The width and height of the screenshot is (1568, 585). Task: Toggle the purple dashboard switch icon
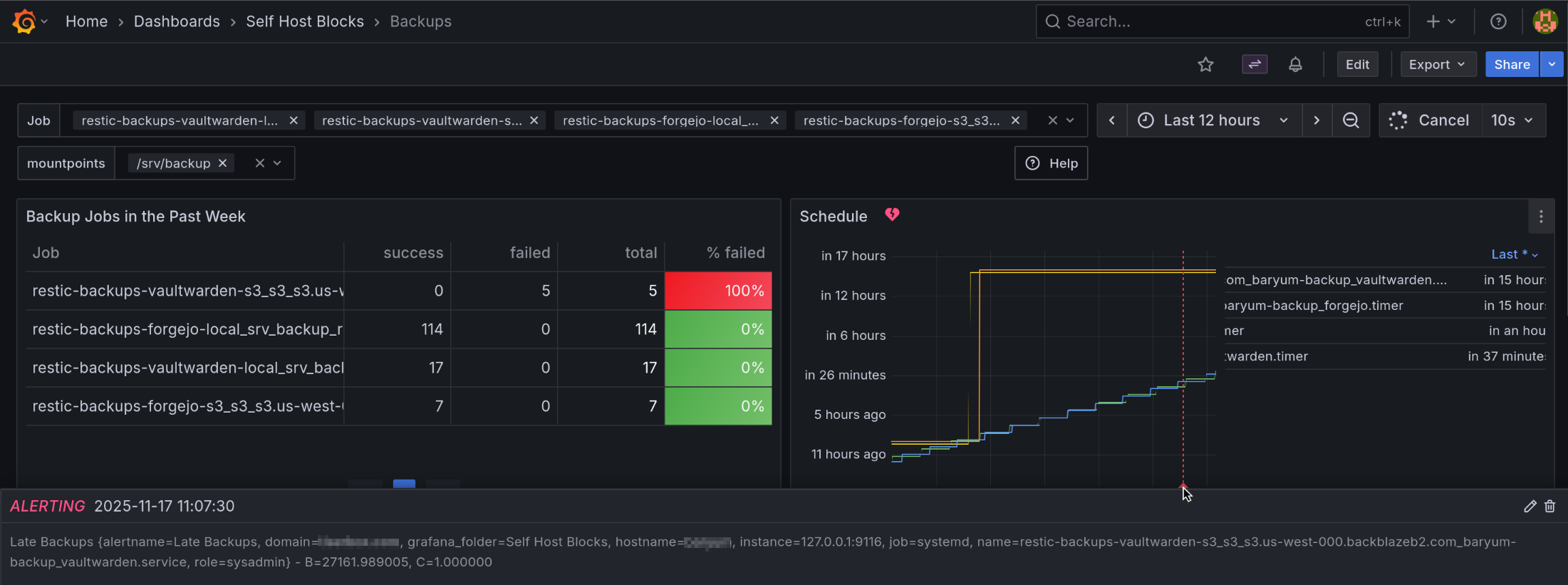pyautogui.click(x=1255, y=64)
